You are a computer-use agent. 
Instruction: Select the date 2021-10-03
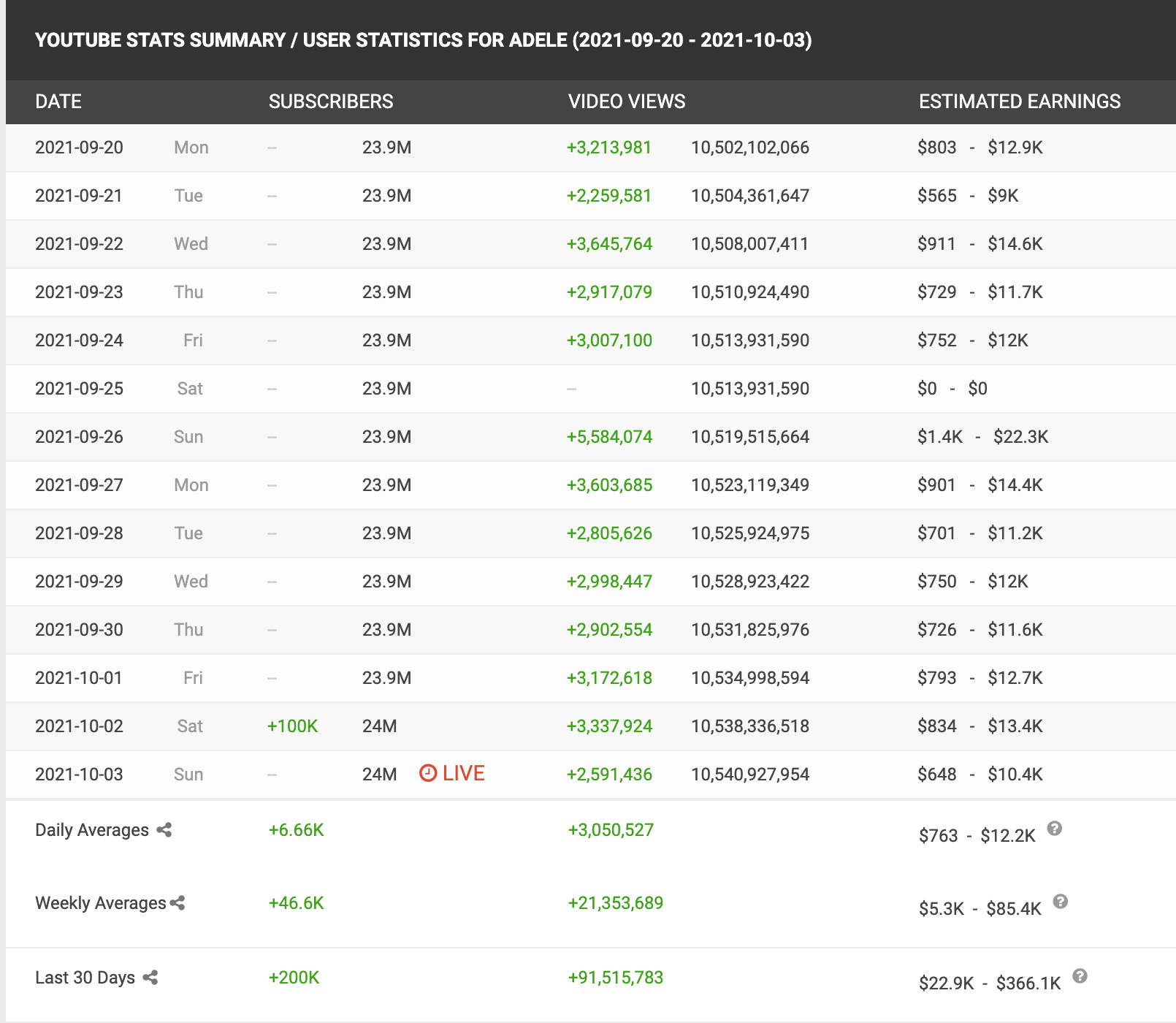point(79,775)
